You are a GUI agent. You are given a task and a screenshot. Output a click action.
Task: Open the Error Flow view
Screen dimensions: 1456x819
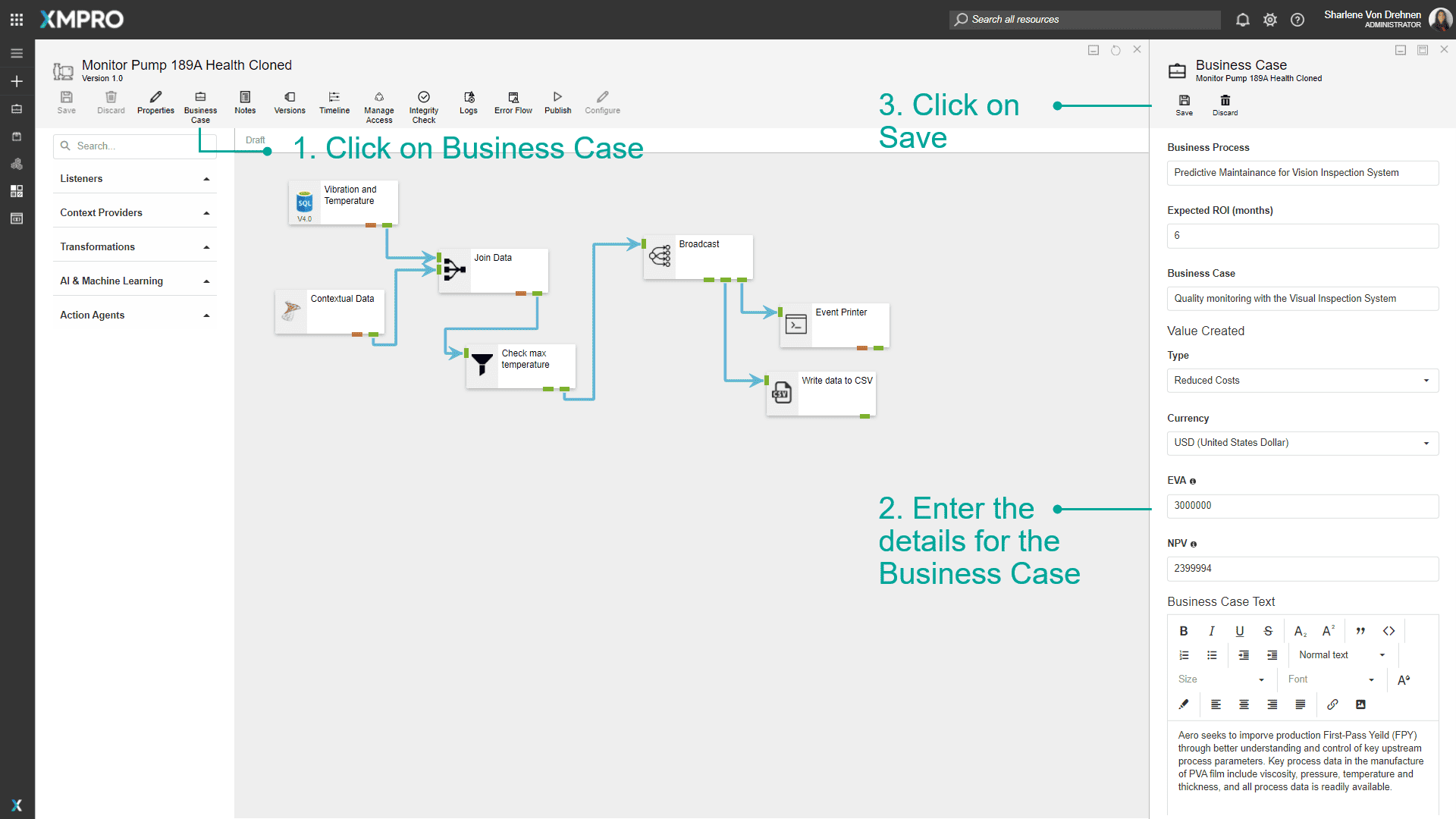coord(513,104)
